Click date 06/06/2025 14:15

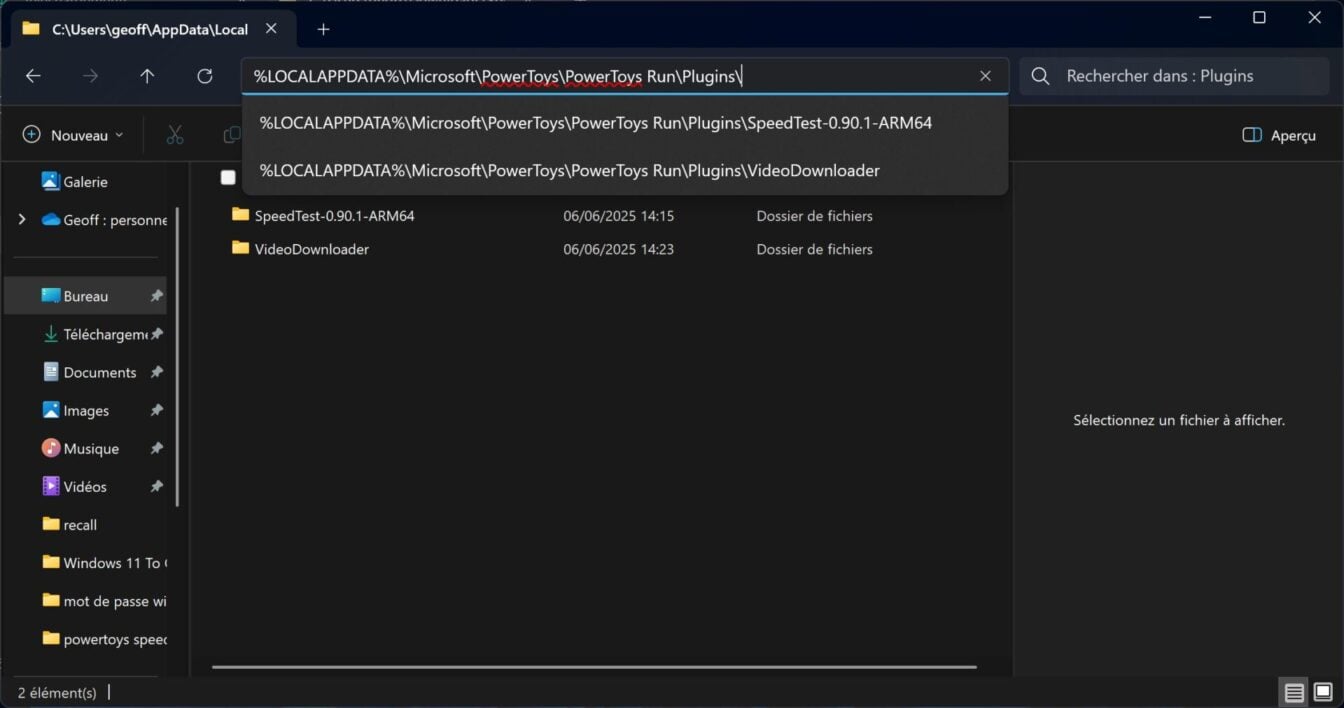point(619,216)
